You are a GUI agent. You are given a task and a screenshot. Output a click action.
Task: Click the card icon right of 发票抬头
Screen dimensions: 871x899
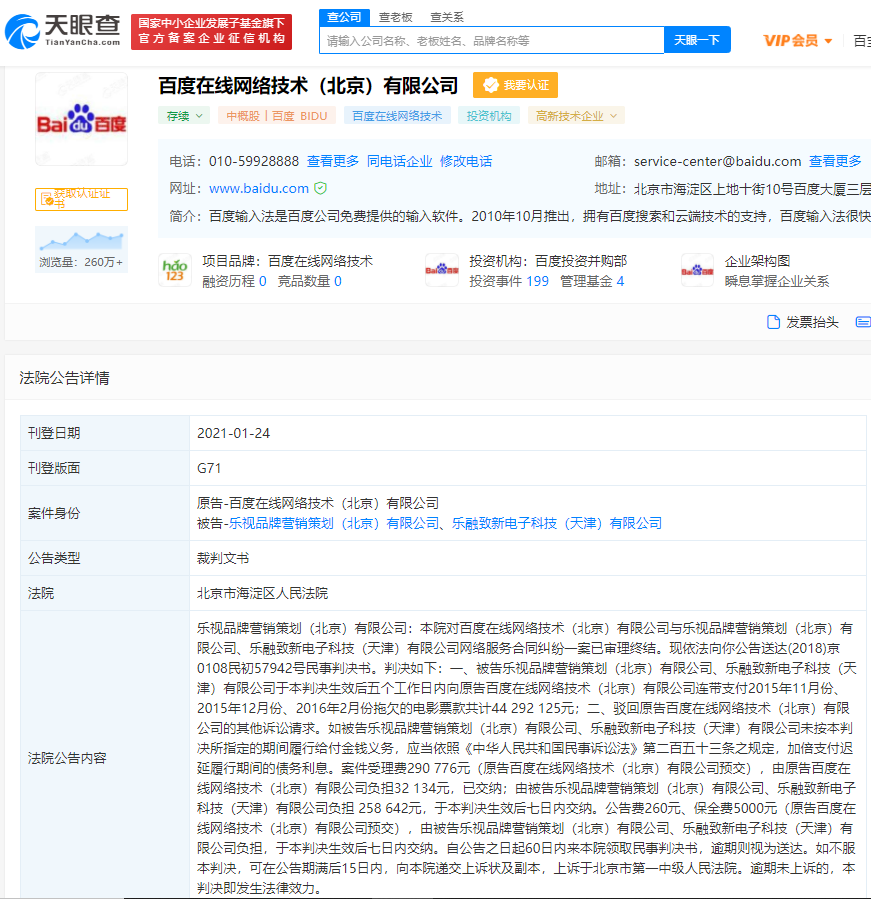coord(863,322)
